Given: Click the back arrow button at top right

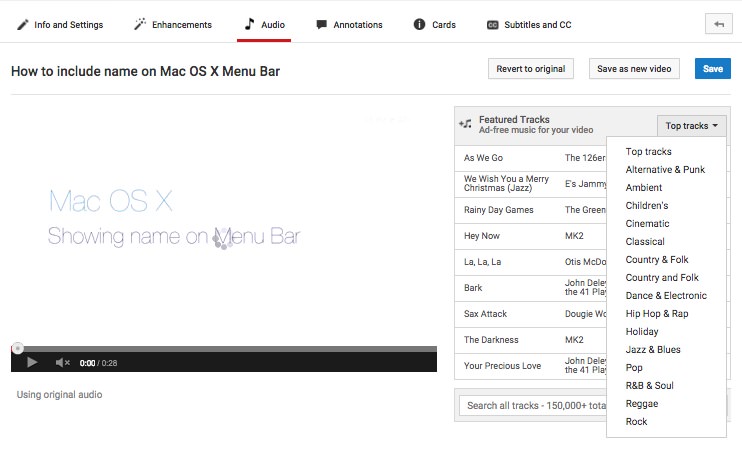Looking at the screenshot, I should pos(718,24).
